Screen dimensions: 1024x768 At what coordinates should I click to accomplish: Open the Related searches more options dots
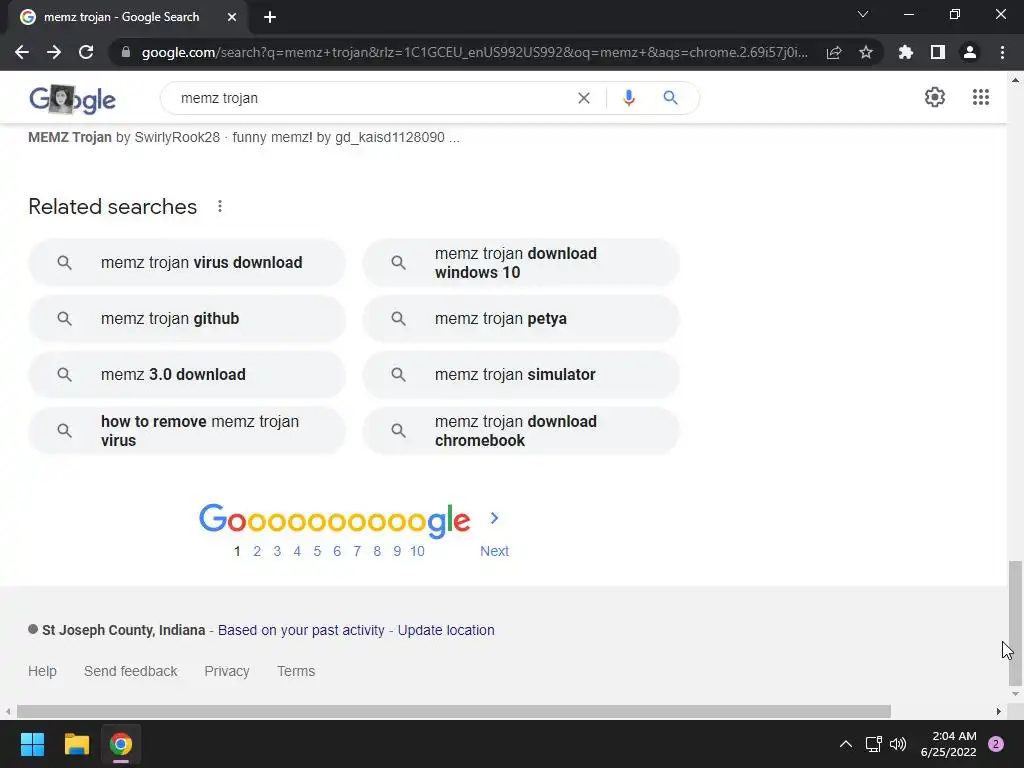pyautogui.click(x=220, y=206)
